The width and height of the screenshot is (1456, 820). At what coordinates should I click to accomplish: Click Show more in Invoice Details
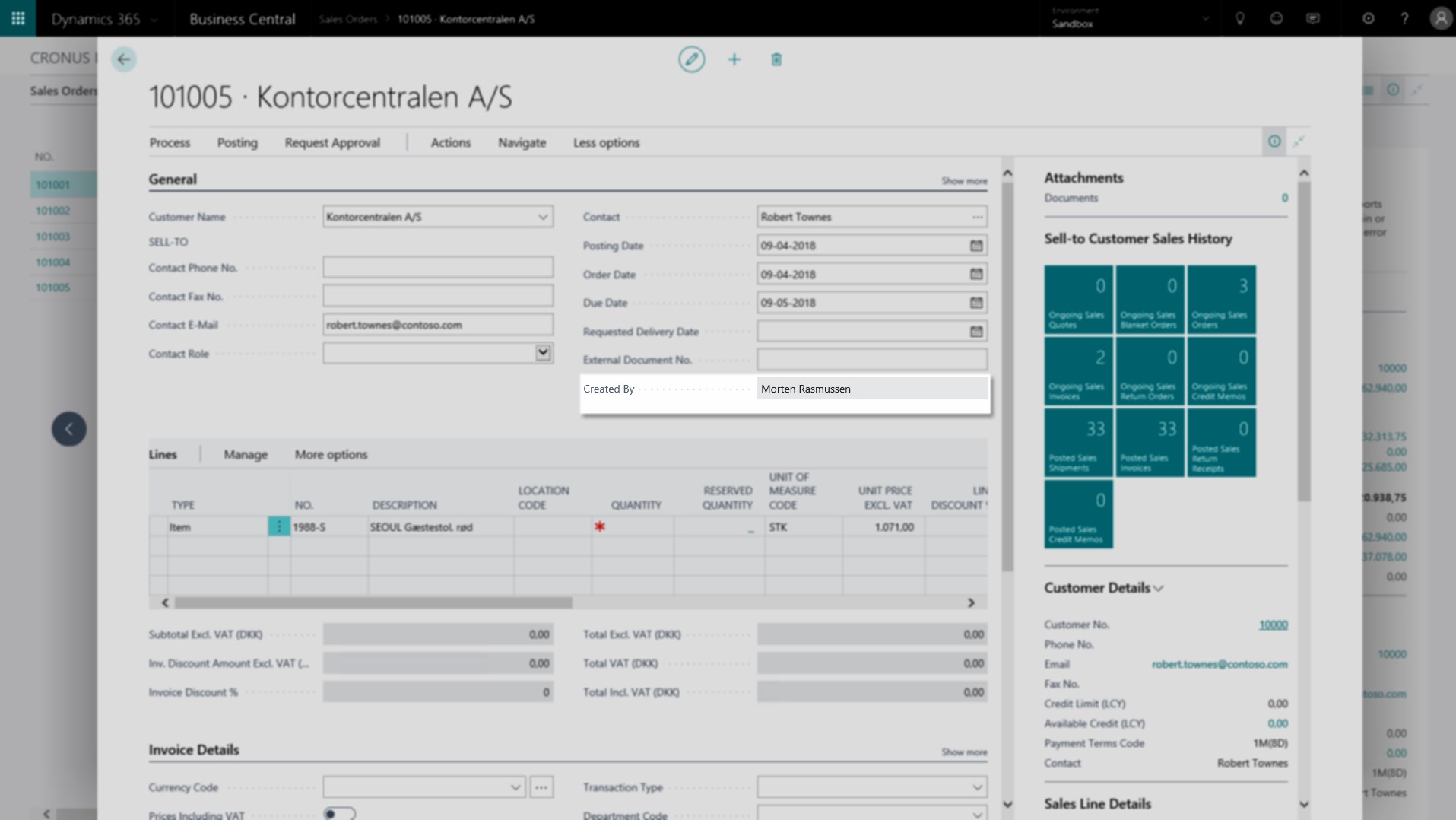click(x=964, y=752)
